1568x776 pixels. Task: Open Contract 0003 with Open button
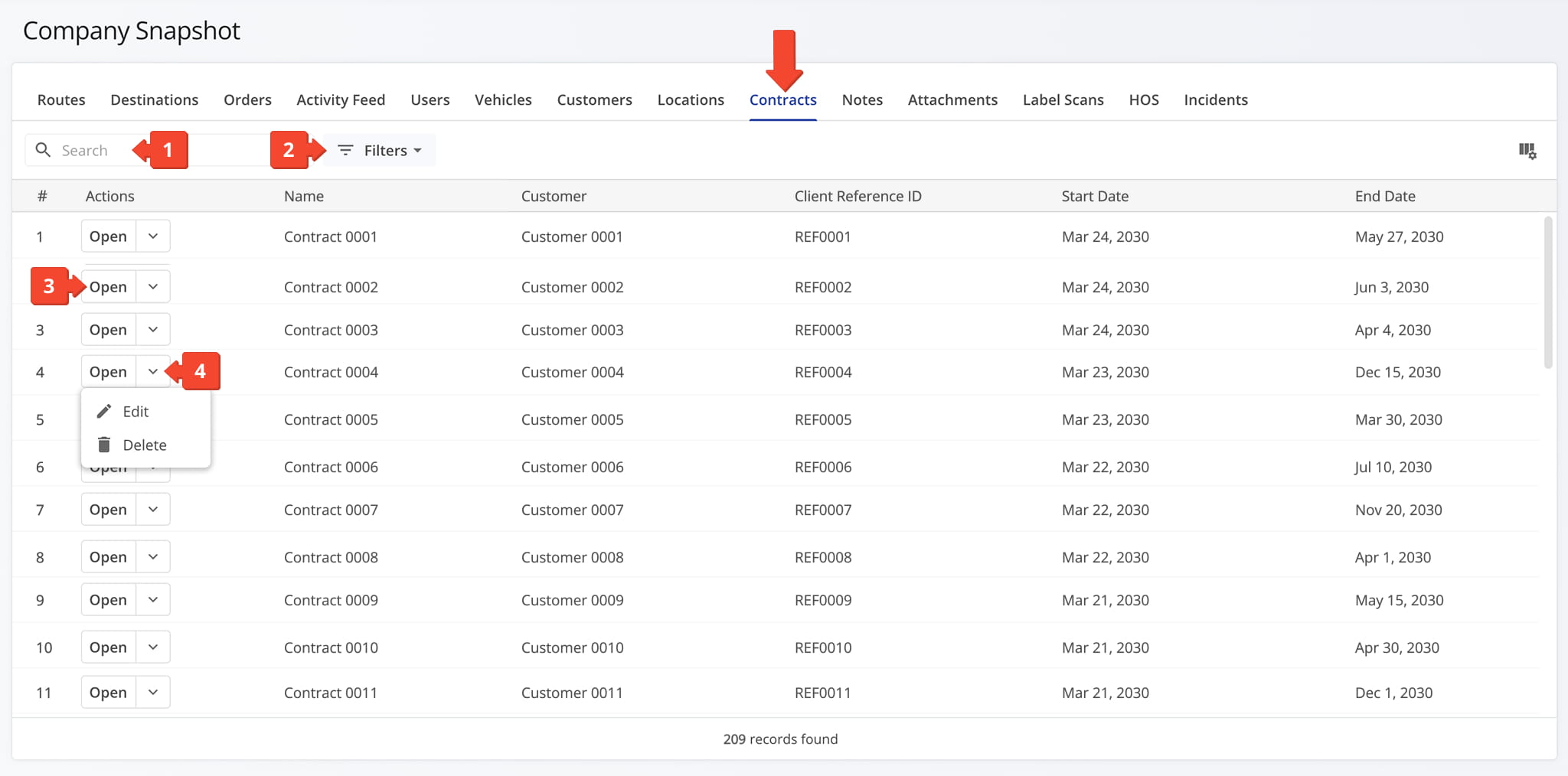pyautogui.click(x=109, y=329)
